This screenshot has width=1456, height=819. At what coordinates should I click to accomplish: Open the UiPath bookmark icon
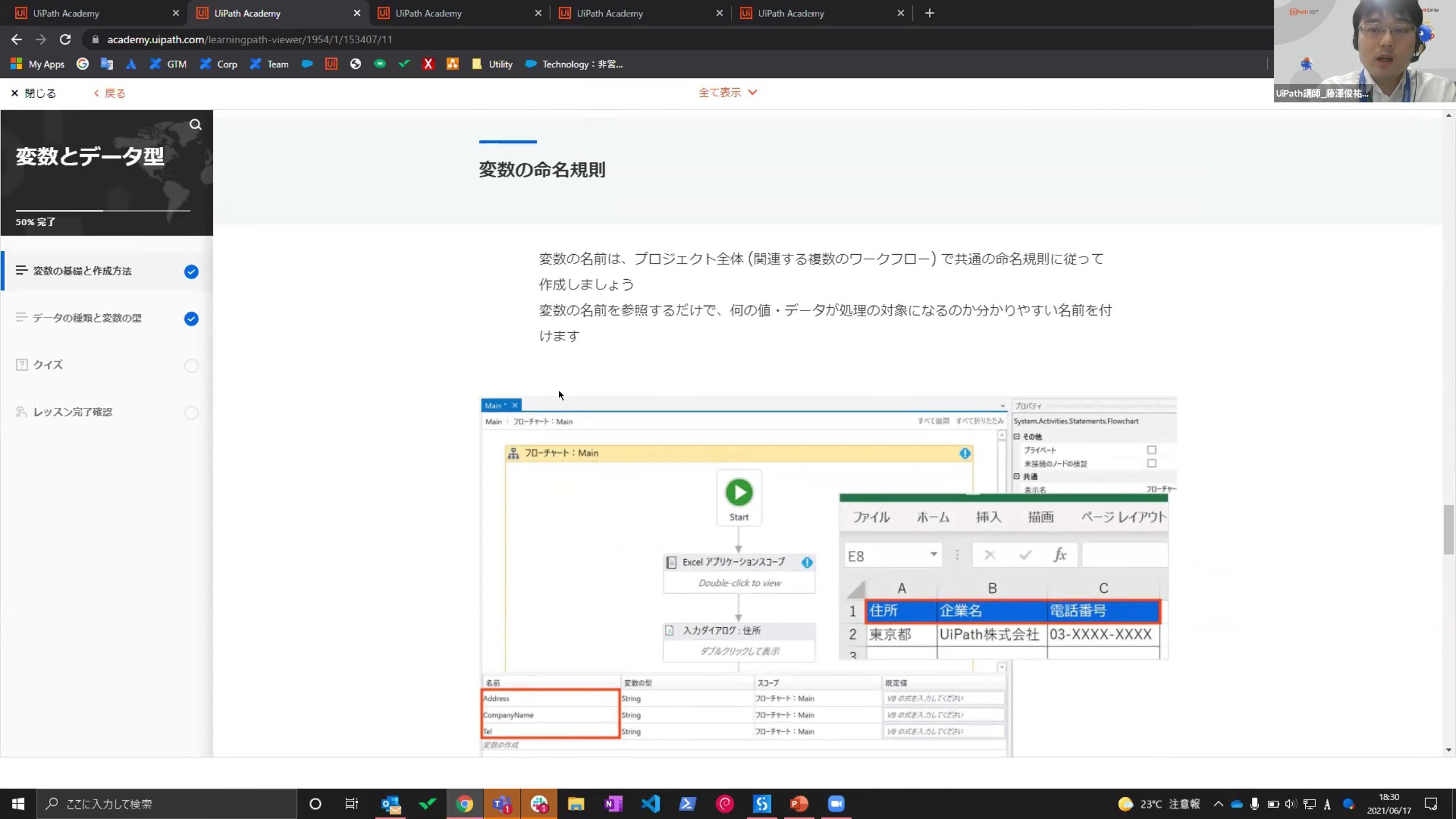[x=331, y=64]
